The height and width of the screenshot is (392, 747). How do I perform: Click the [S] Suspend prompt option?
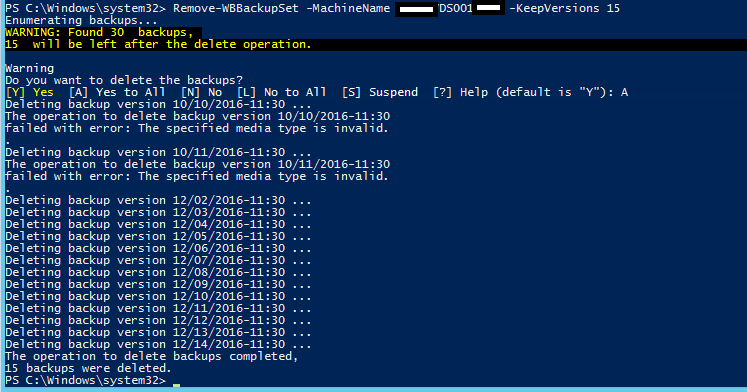point(380,92)
